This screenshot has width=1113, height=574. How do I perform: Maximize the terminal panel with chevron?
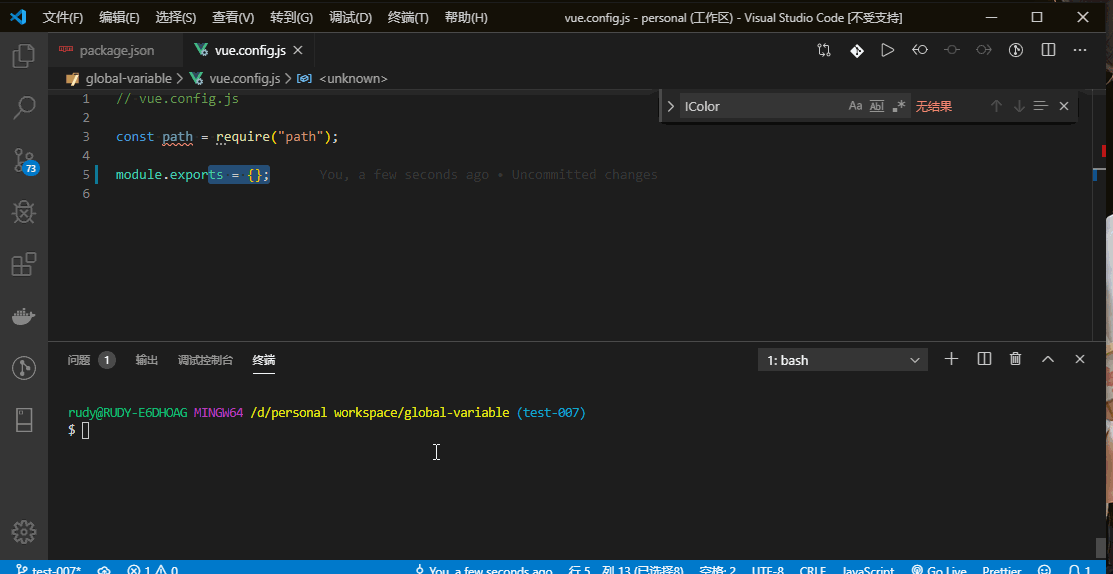coord(1048,359)
